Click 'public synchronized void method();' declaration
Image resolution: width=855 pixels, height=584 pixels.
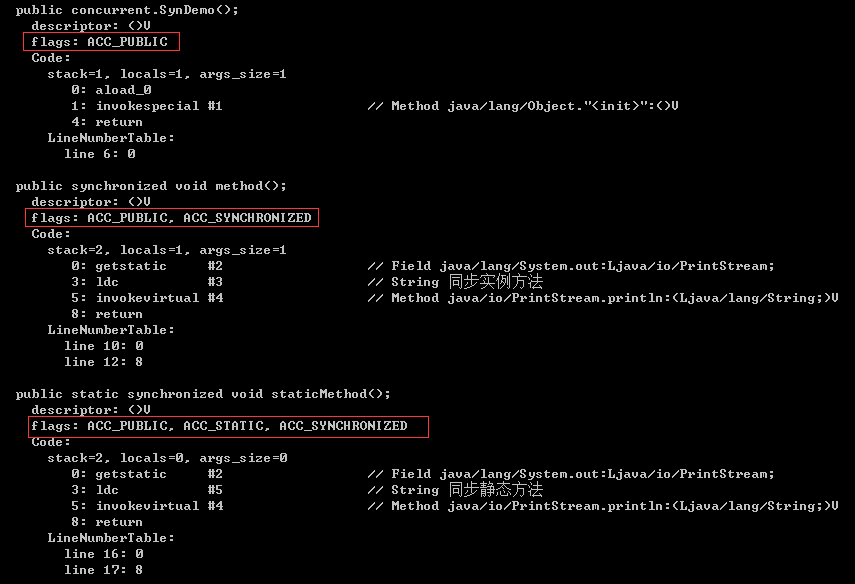point(151,186)
